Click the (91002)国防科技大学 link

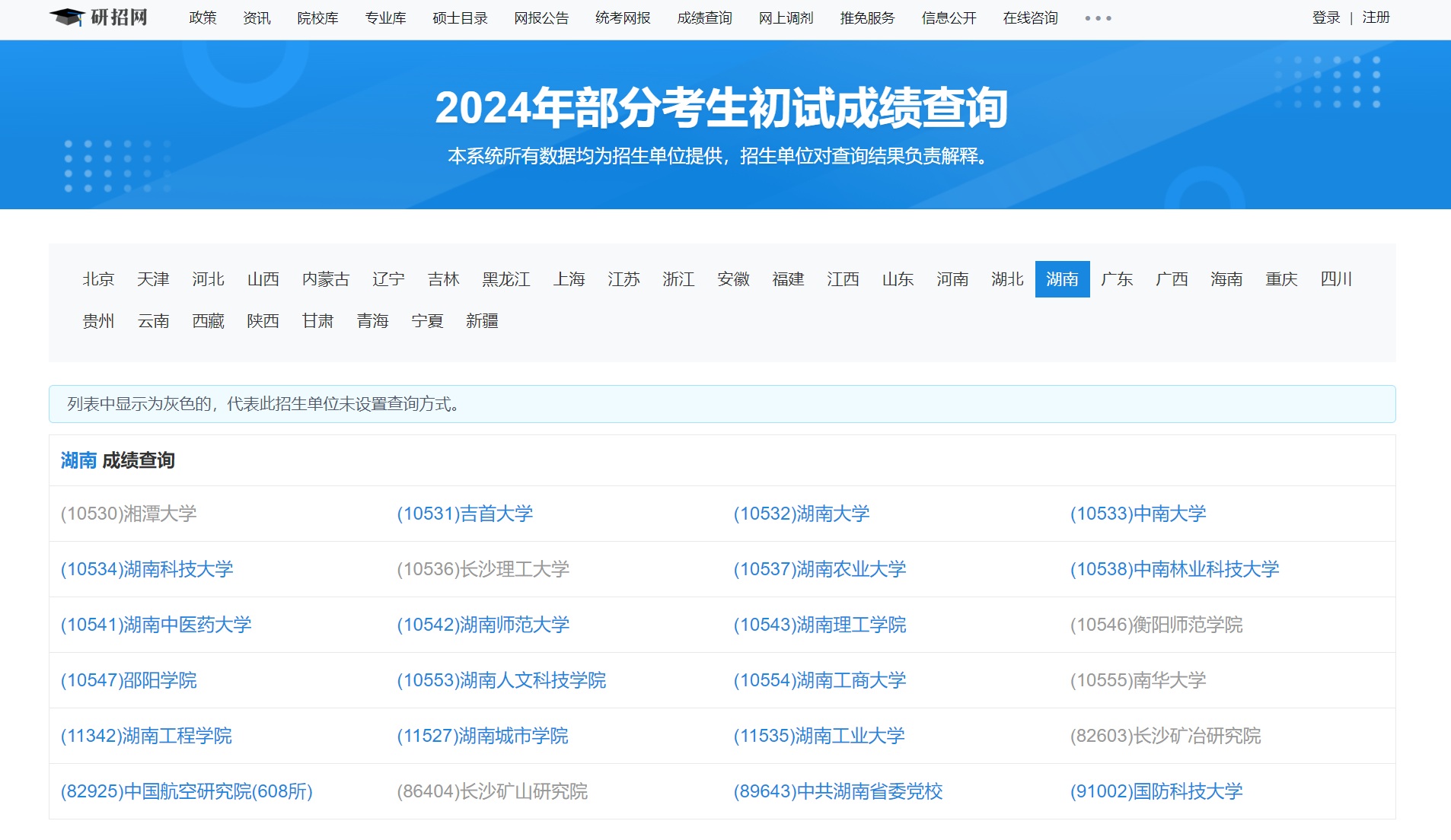coord(1156,791)
